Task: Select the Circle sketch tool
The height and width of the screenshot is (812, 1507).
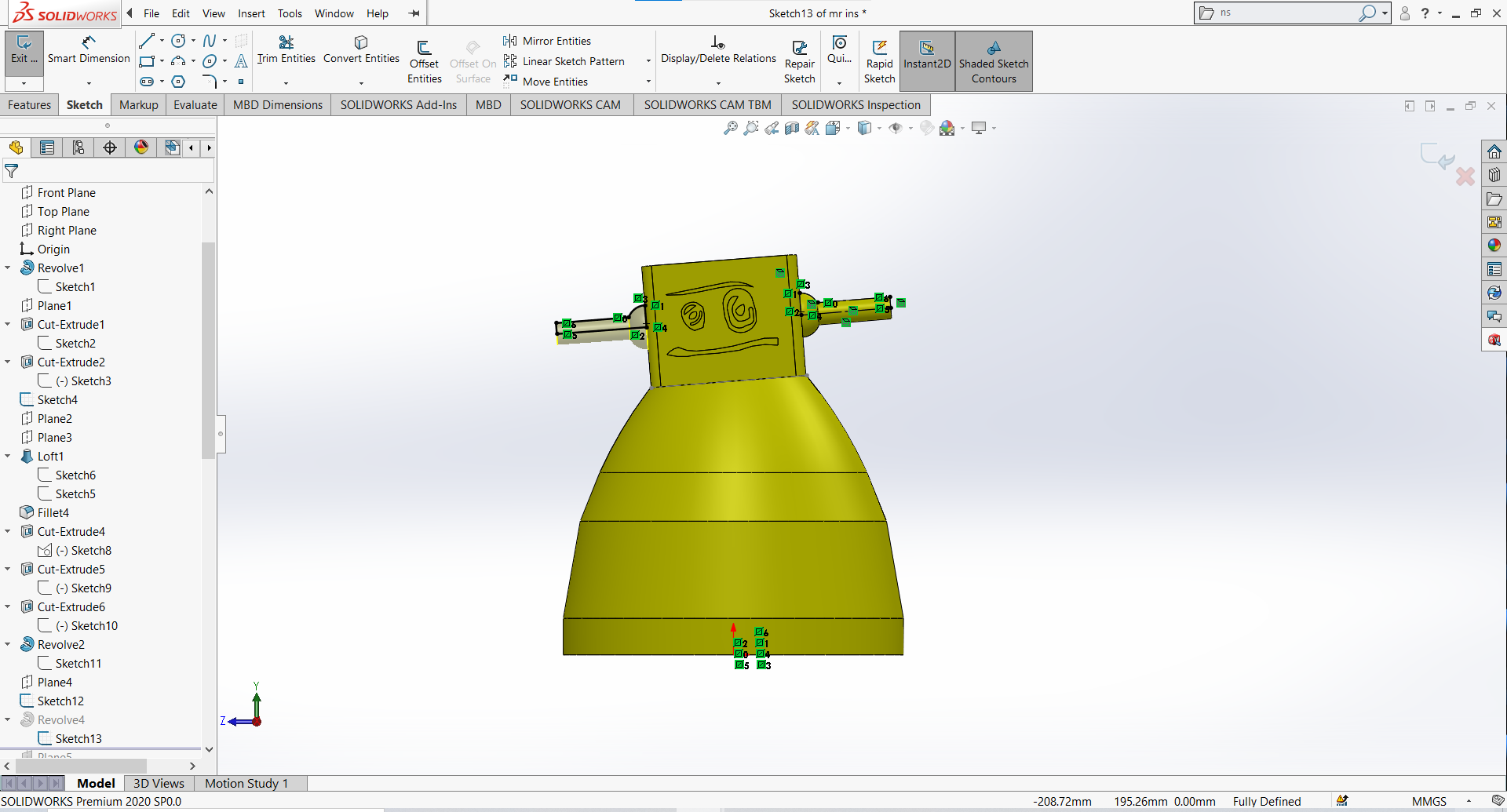Action: tap(178, 41)
